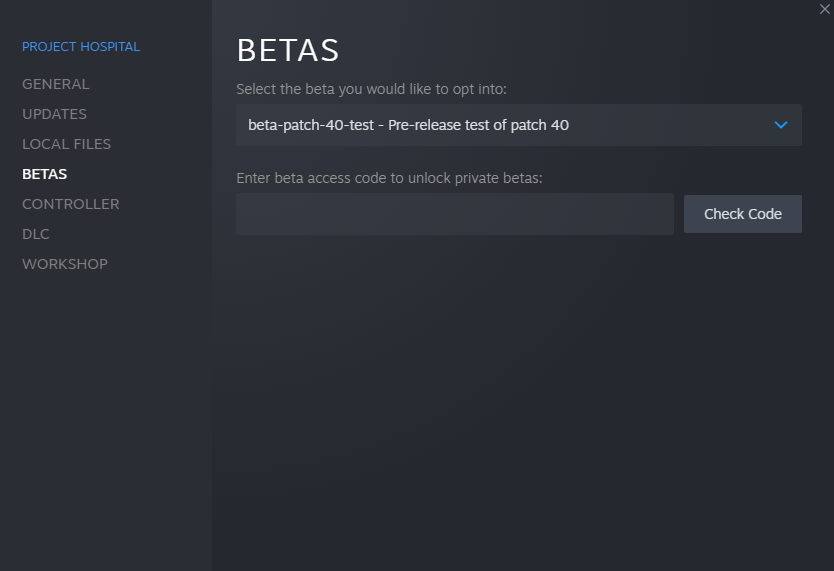This screenshot has height=571, width=834.
Task: Click the blue chevron on beta dropdown
Action: coord(781,125)
